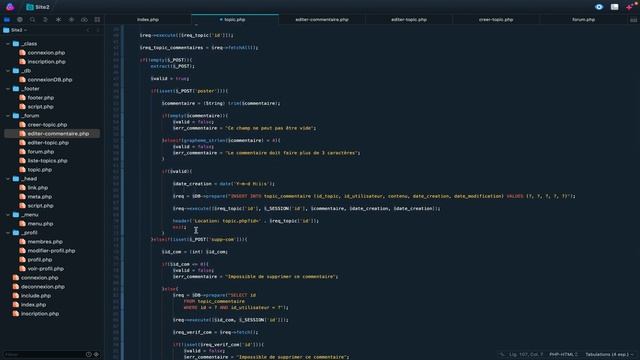This screenshot has width=640, height=360.
Task: Open modifier-profil.php in the file tree
Action: tap(51, 251)
